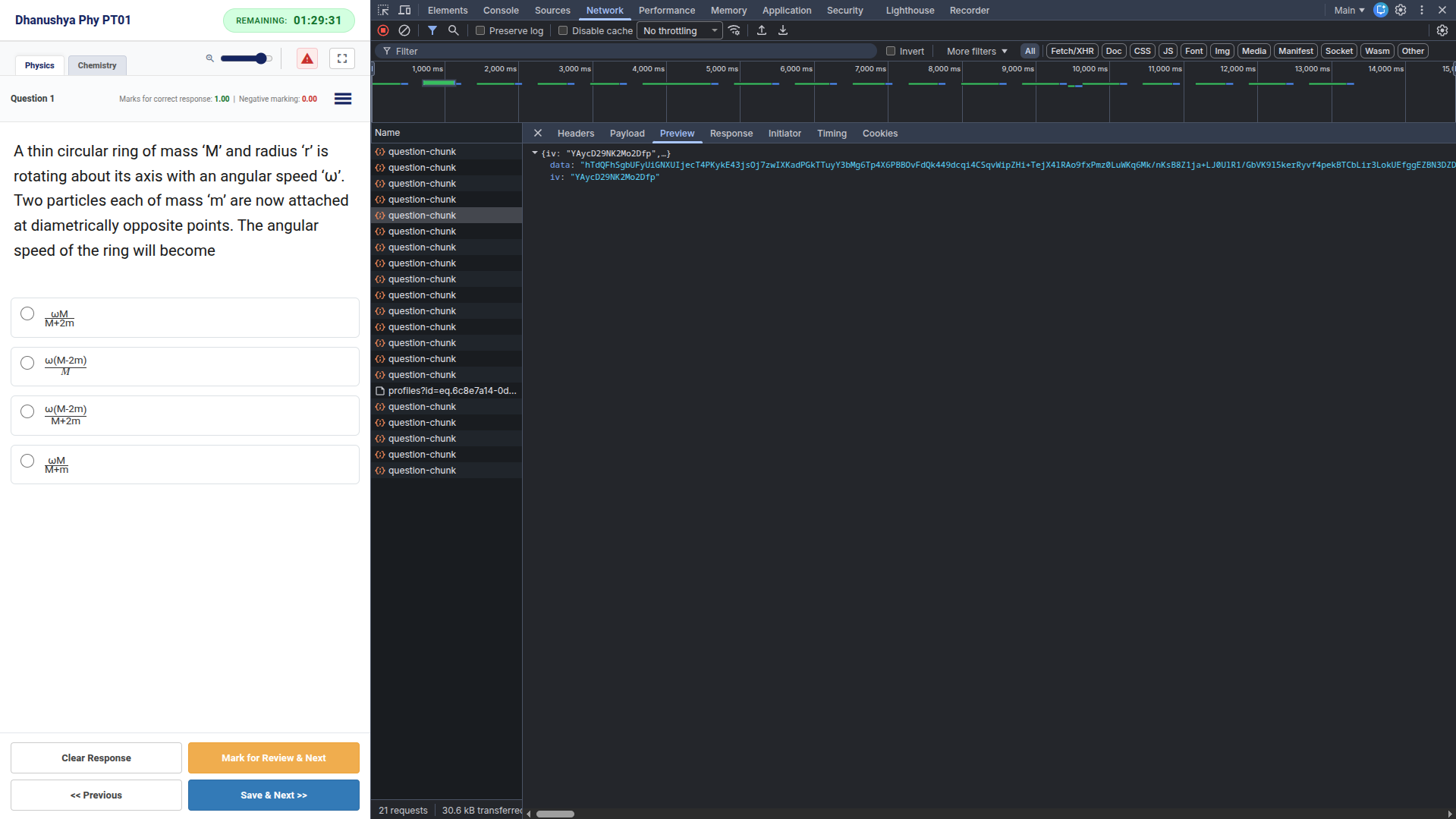Click the red warning report icon

click(307, 58)
